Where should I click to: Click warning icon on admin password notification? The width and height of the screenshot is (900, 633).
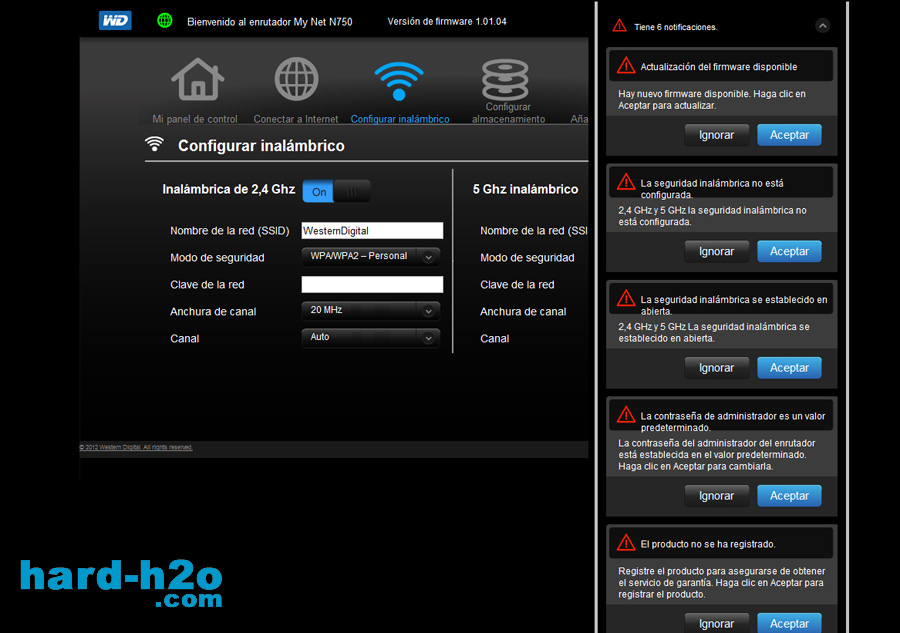pyautogui.click(x=626, y=415)
